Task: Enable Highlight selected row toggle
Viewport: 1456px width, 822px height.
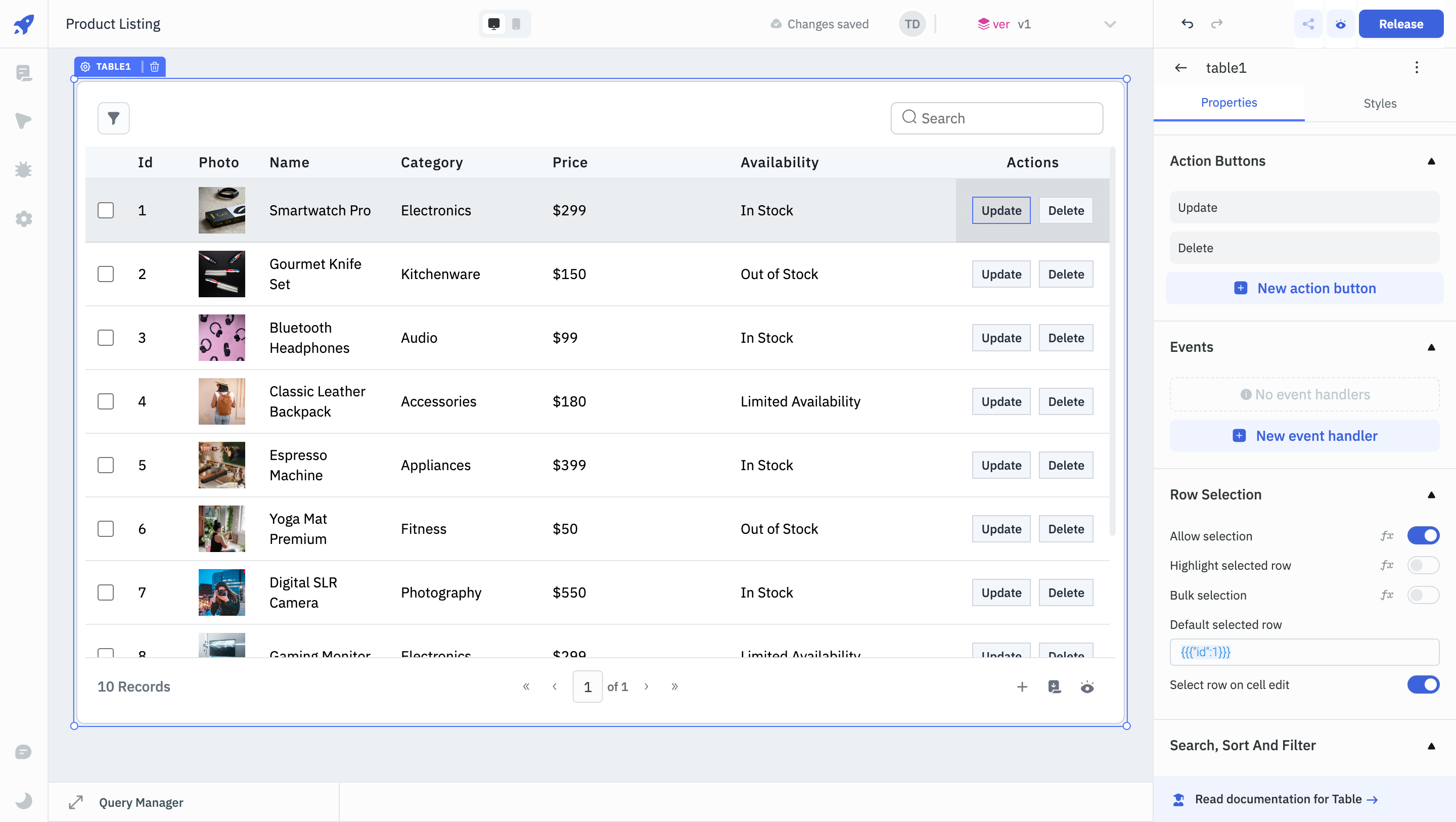Action: point(1422,566)
